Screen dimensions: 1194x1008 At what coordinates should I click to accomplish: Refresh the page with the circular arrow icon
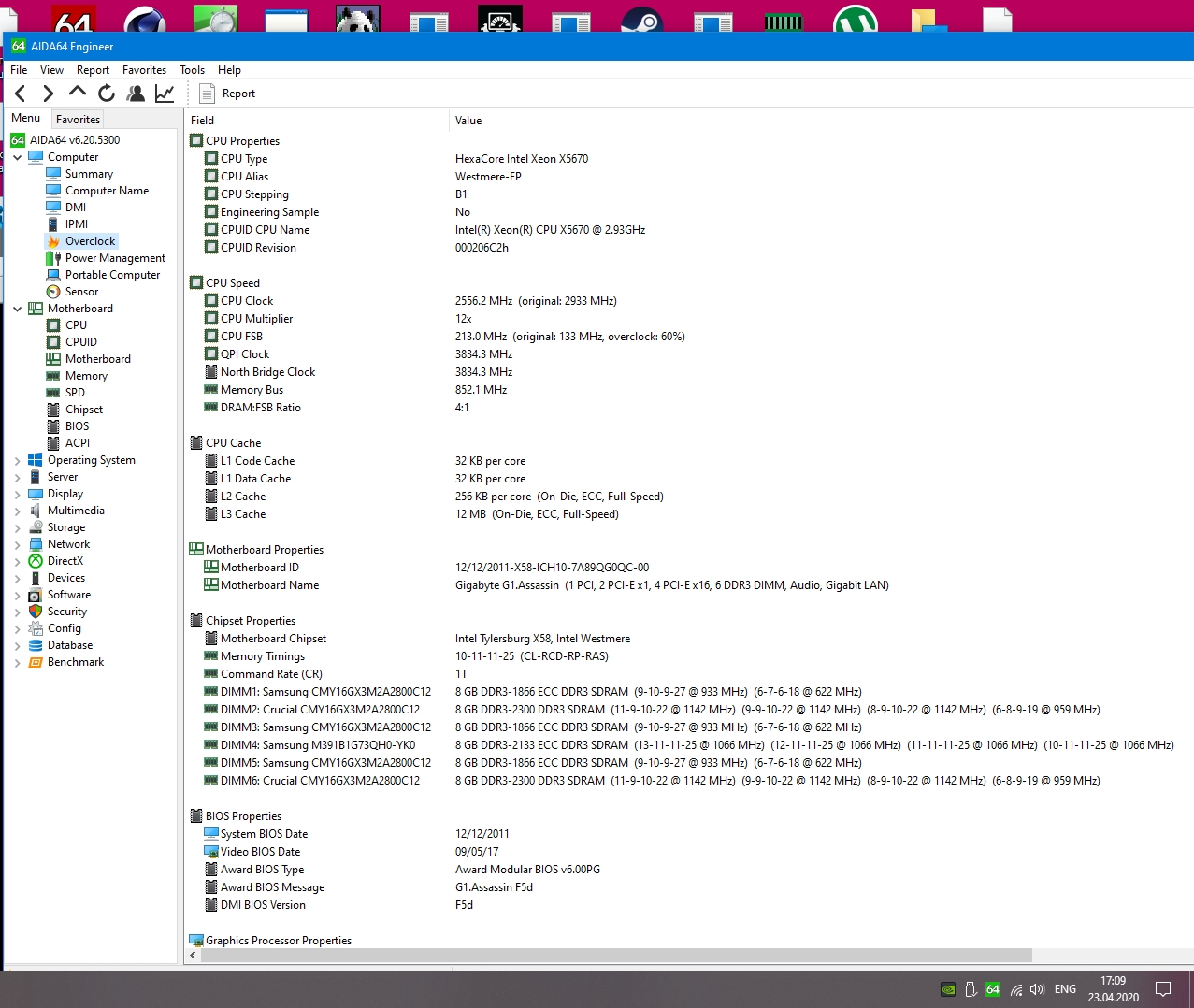[x=107, y=93]
